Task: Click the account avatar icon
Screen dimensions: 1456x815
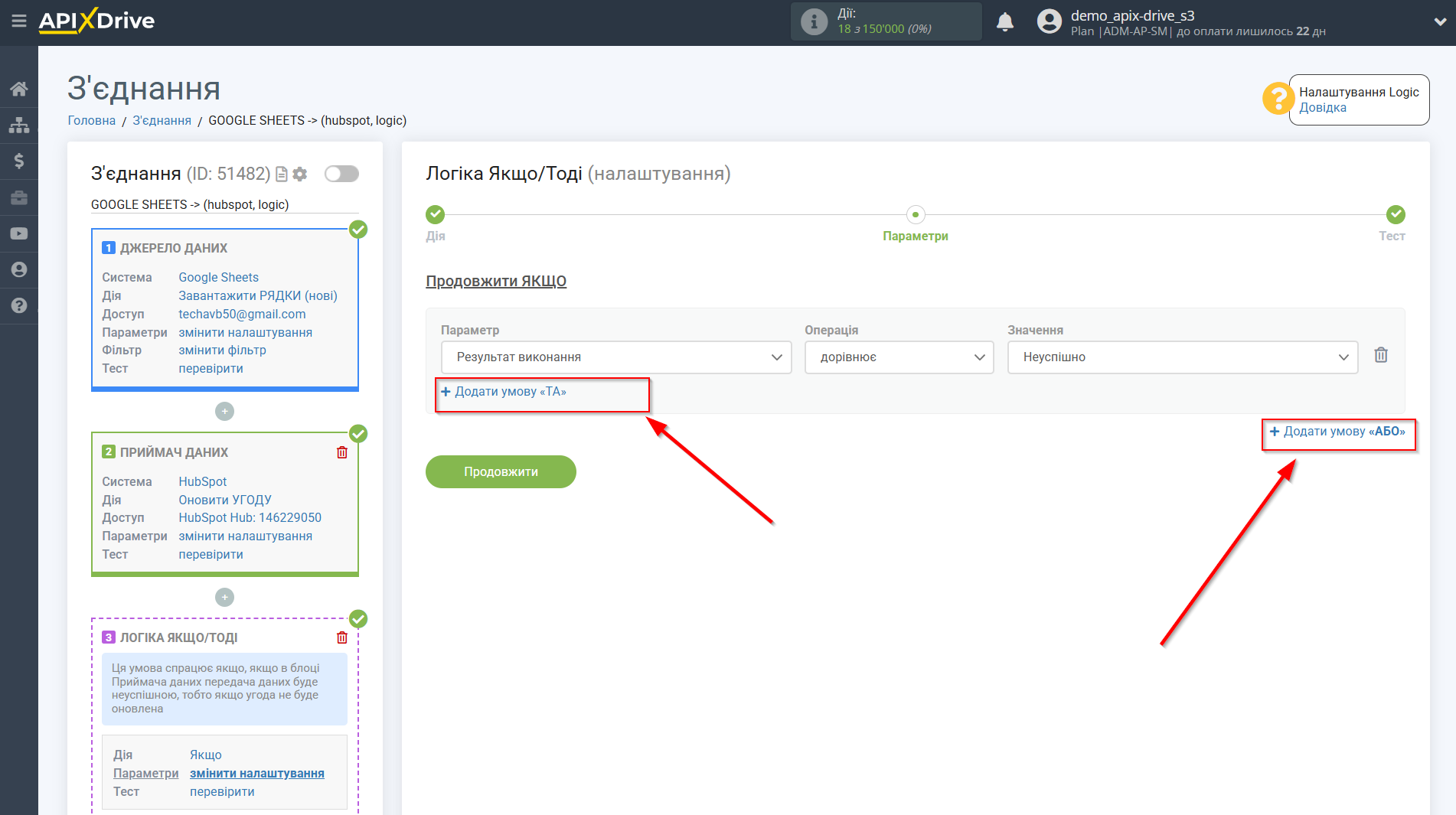Action: [x=1049, y=21]
